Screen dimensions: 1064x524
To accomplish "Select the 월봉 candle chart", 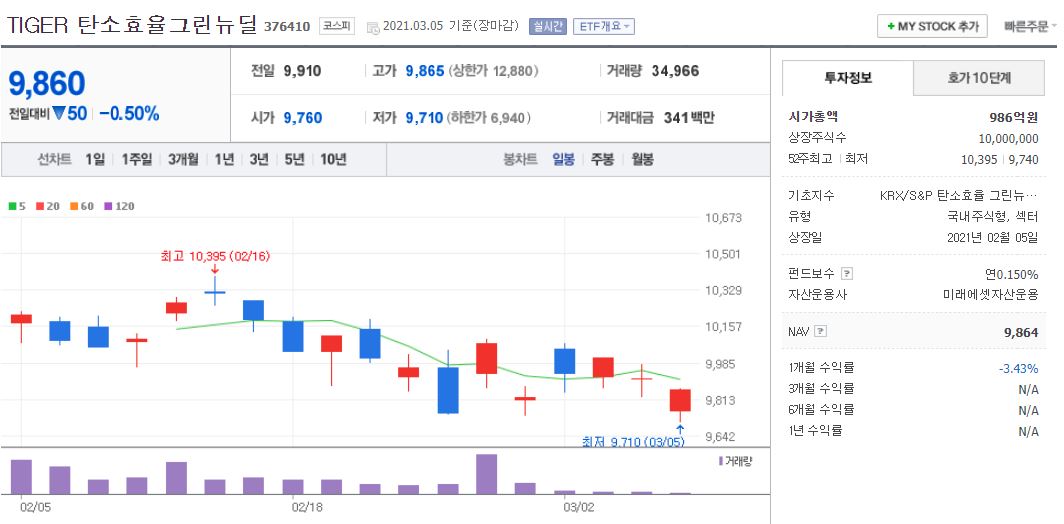I will [x=642, y=160].
